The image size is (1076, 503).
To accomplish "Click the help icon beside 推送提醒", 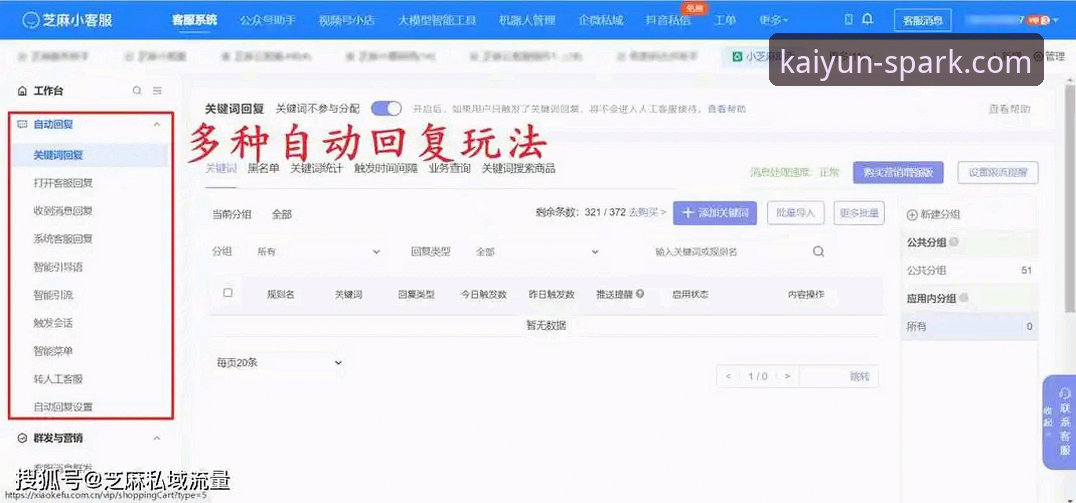I will [x=640, y=294].
